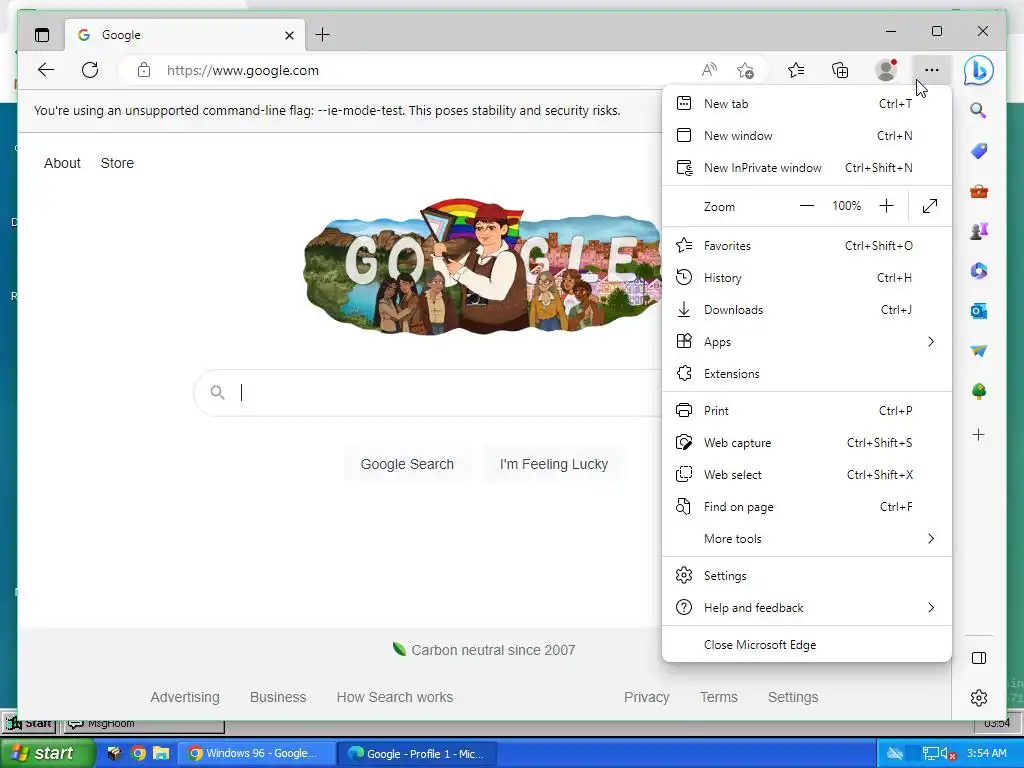Screen dimensions: 1024x768
Task: Open the sidebar Tools briefcase icon
Action: pos(978,191)
